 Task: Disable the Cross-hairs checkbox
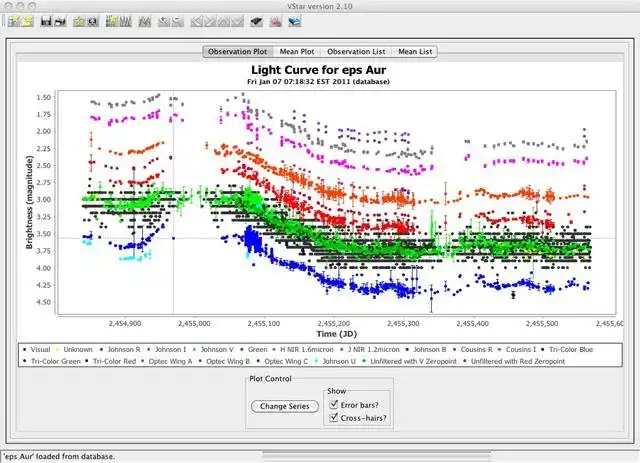[x=332, y=417]
